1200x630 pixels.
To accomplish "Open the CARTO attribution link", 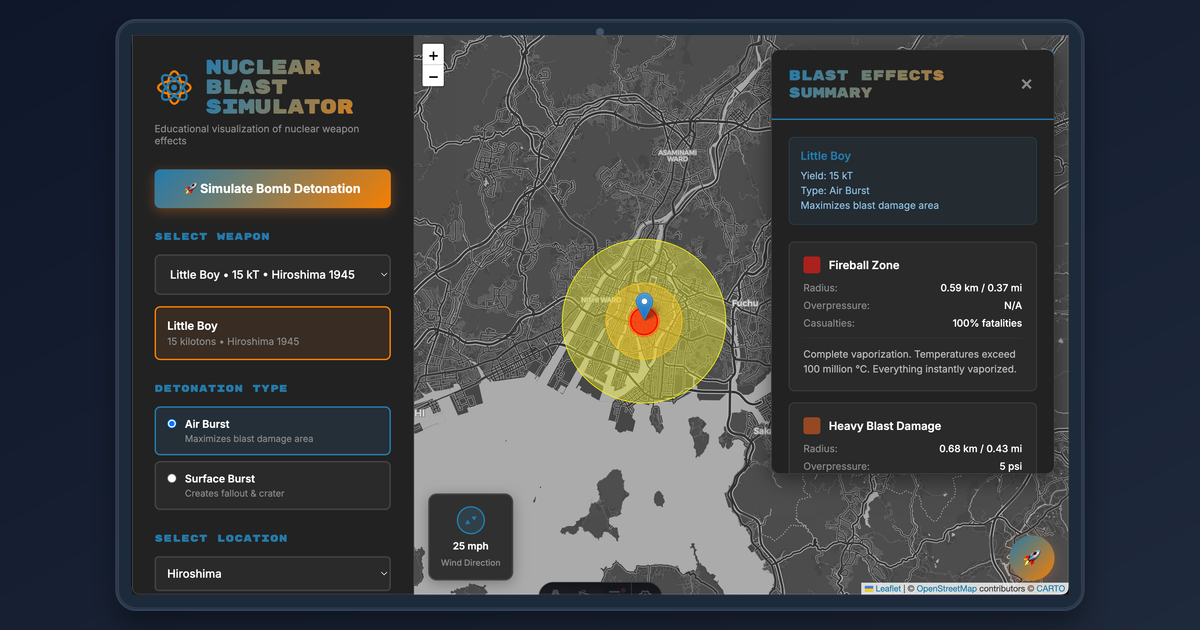I will point(1051,588).
